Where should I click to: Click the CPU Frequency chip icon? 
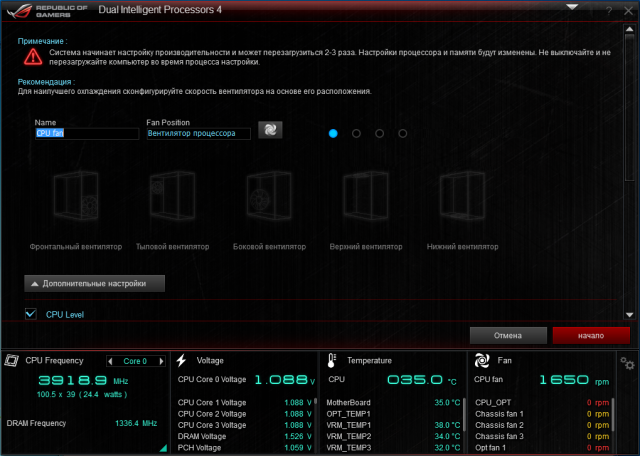click(x=11, y=360)
